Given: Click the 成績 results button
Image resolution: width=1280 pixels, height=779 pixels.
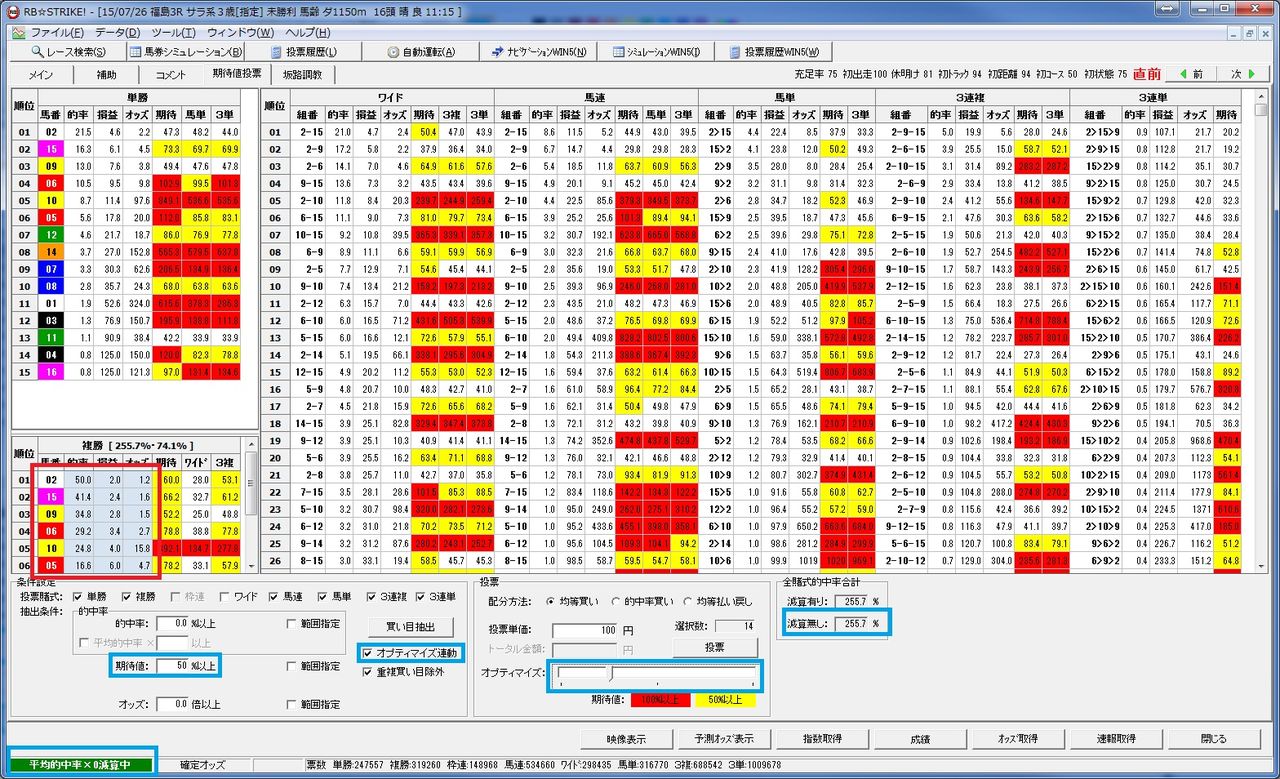Looking at the screenshot, I should [920, 739].
